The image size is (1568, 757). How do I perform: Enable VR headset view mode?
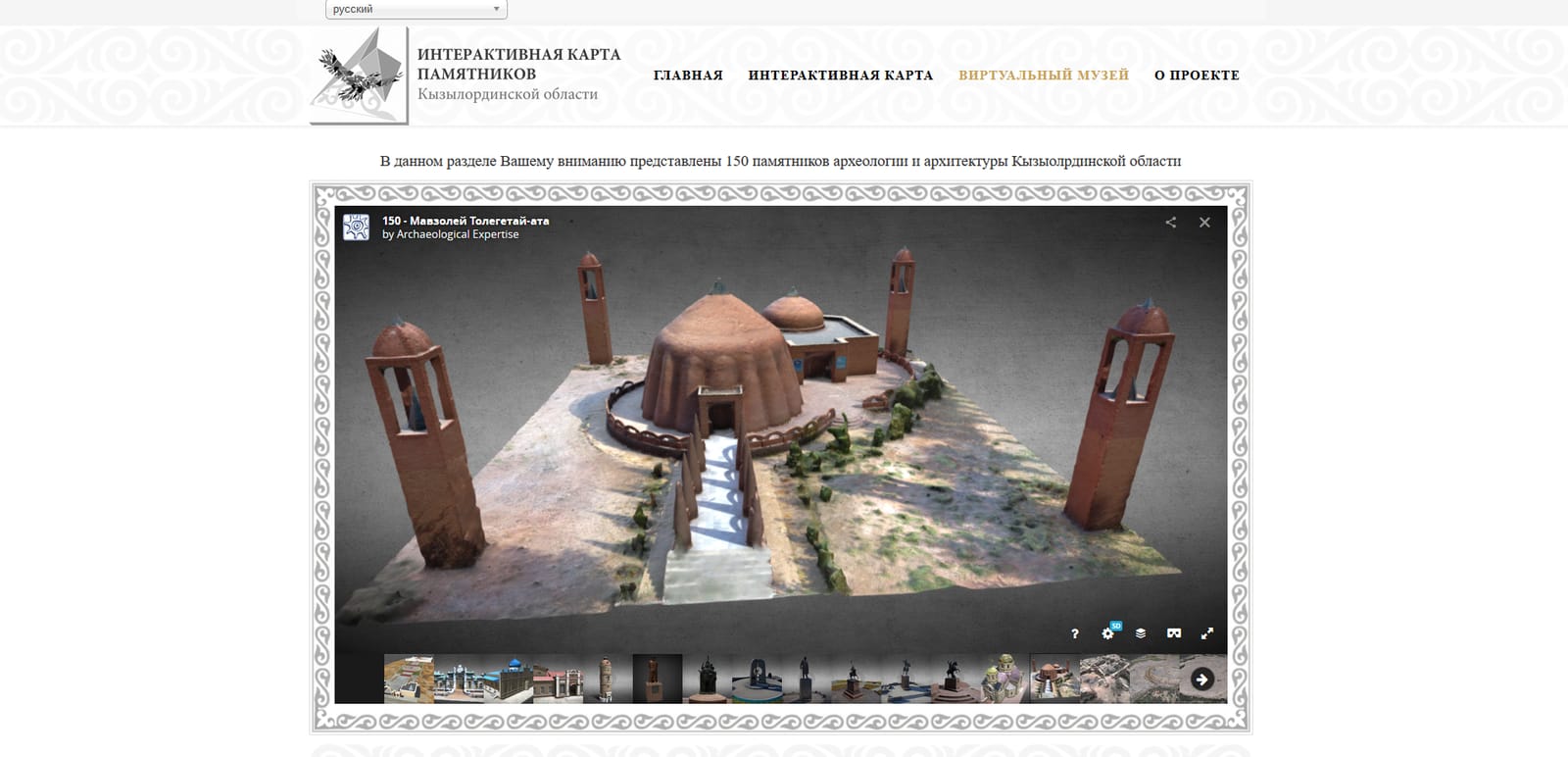pyautogui.click(x=1174, y=633)
